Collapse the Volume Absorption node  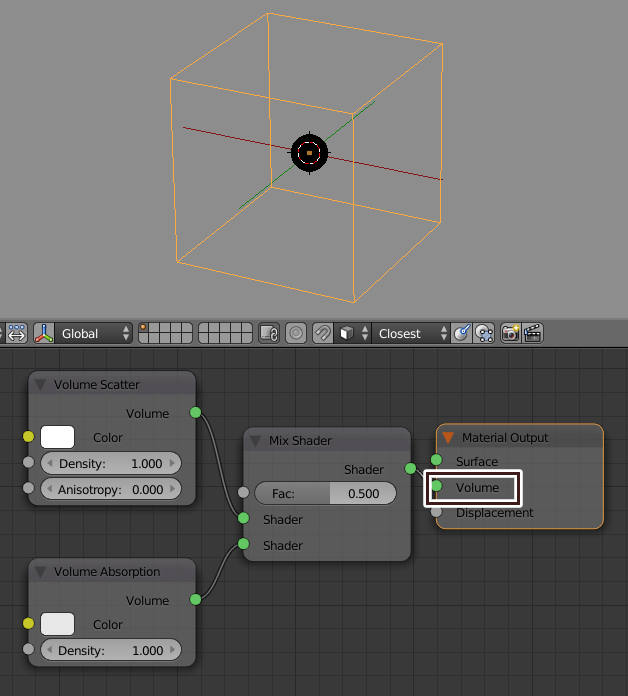[x=40, y=571]
